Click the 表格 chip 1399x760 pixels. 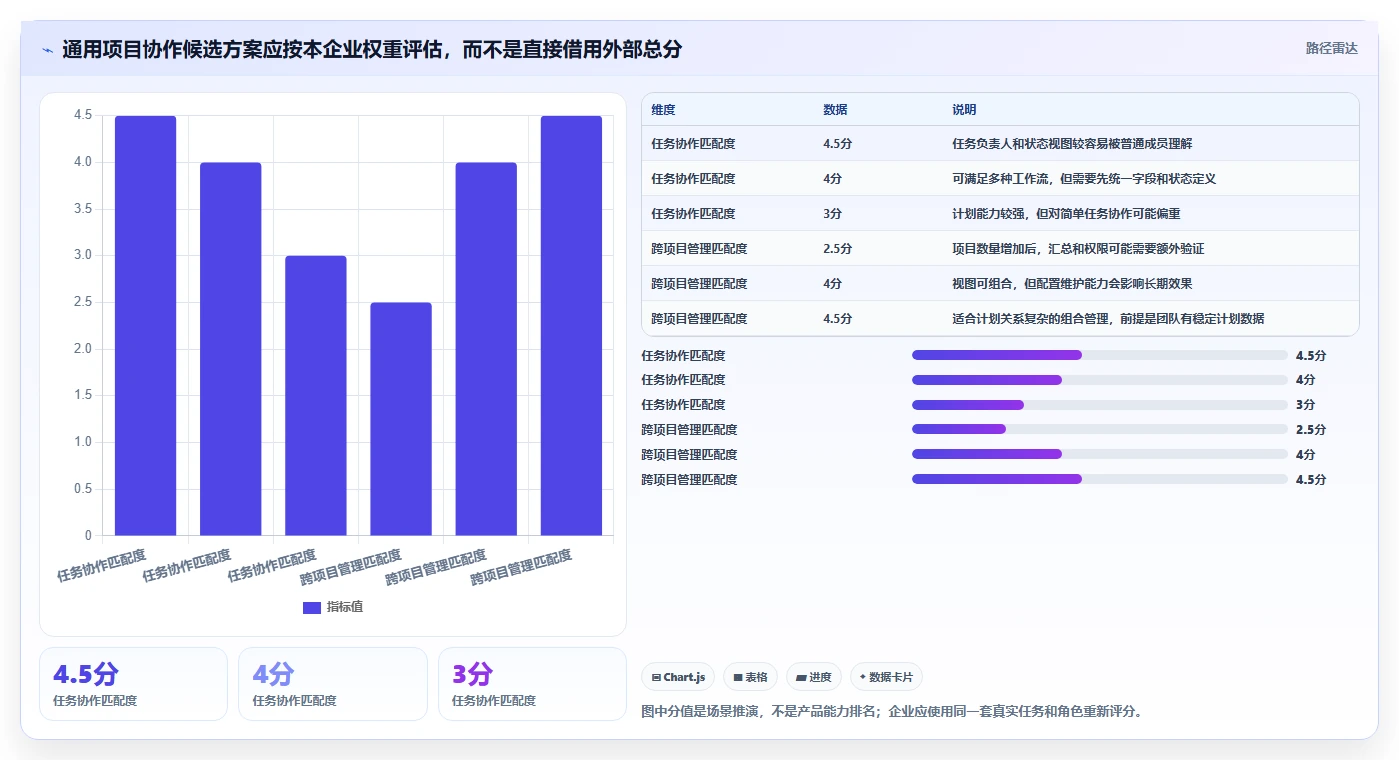751,677
